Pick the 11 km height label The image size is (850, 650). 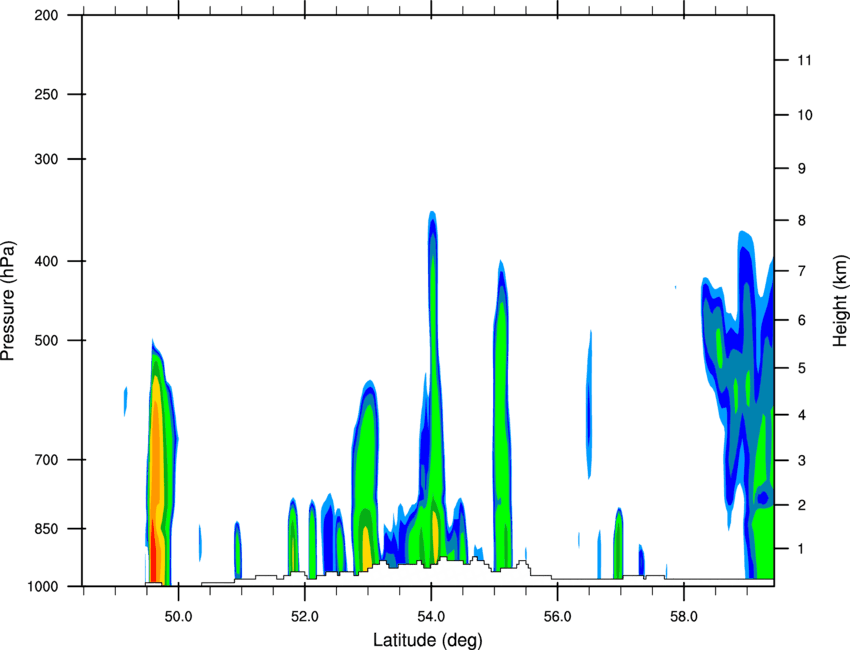pyautogui.click(x=805, y=60)
